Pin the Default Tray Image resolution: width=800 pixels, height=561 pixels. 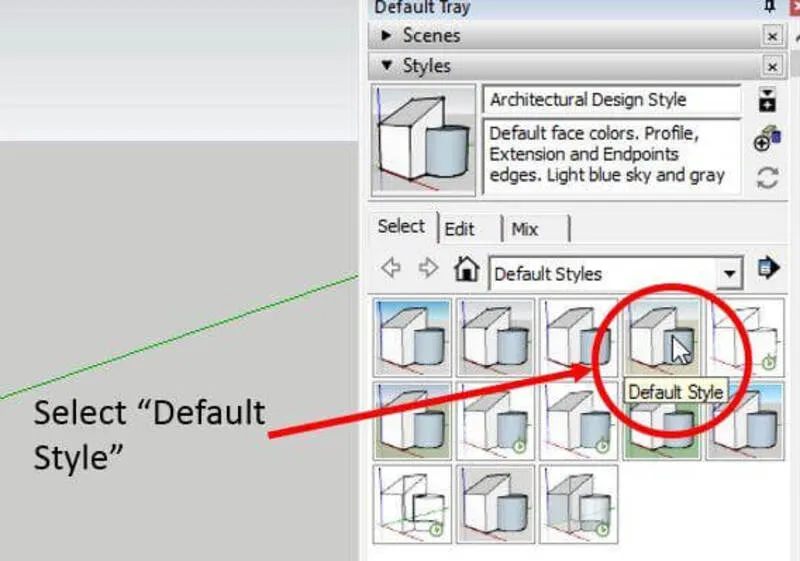[769, 6]
